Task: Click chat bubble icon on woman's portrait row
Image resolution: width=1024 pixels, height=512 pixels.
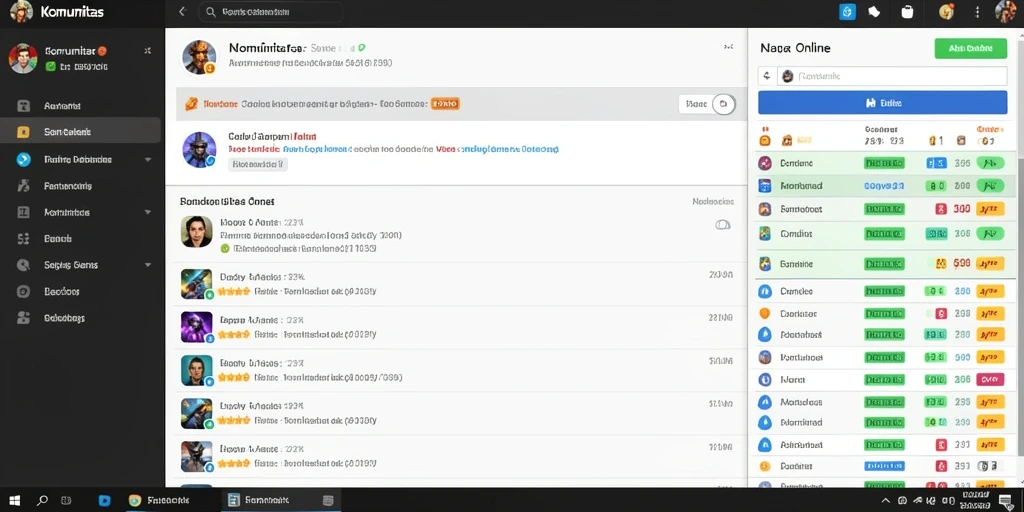Action: [723, 225]
